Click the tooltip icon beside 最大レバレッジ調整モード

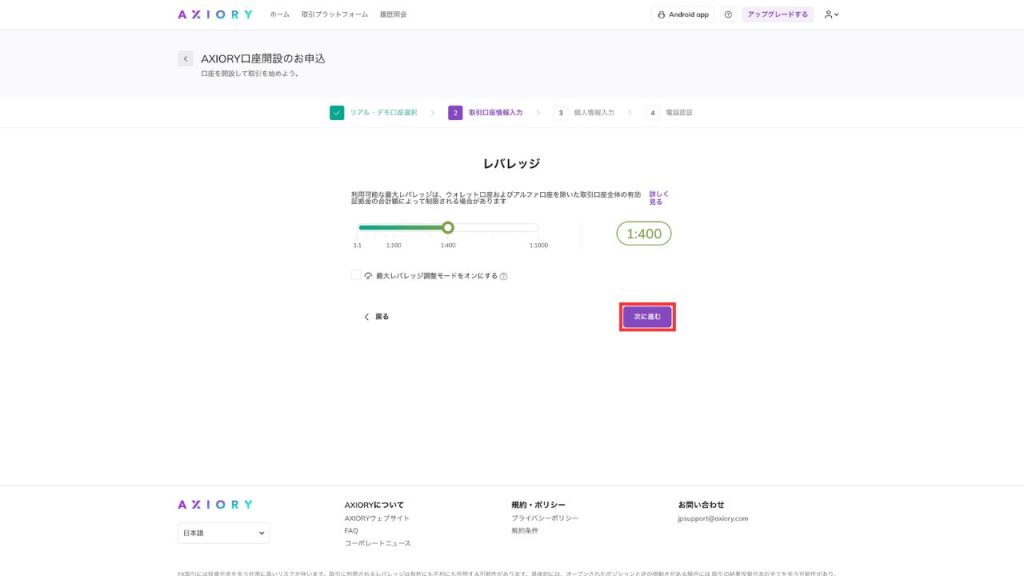point(504,274)
